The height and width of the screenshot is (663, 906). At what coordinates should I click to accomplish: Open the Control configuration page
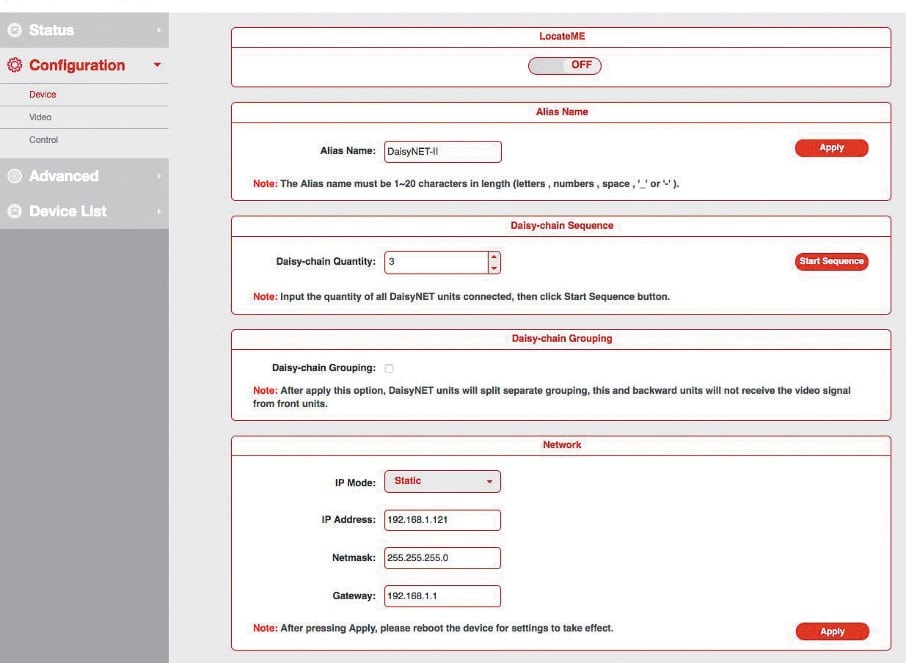pos(43,140)
